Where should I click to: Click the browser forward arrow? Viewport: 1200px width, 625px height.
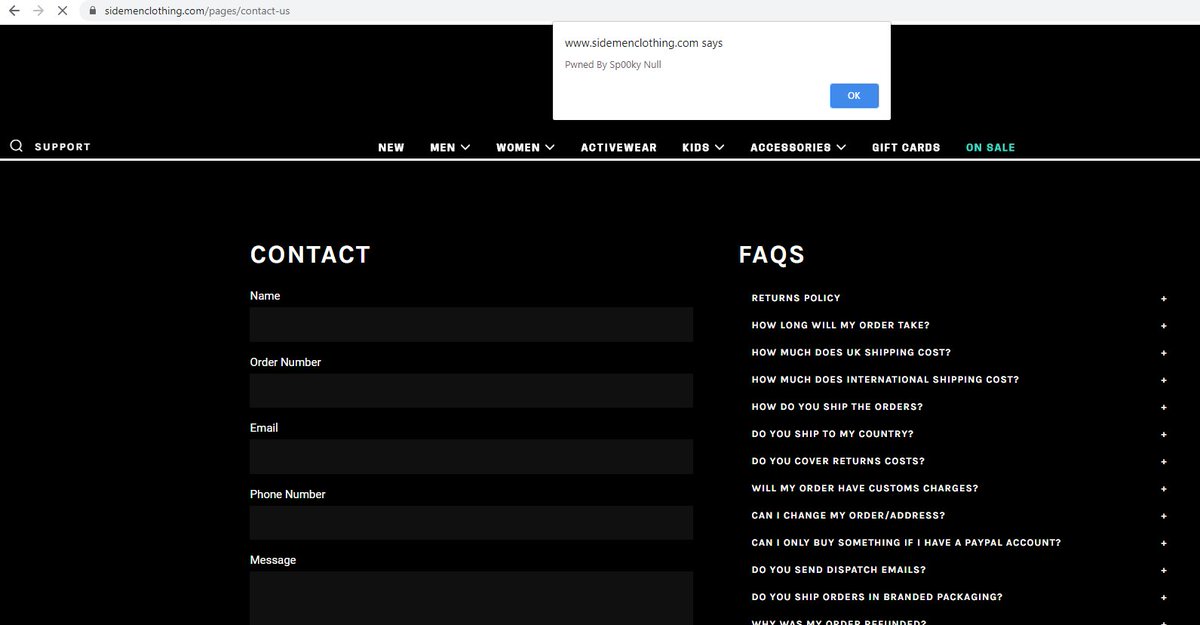[x=39, y=10]
